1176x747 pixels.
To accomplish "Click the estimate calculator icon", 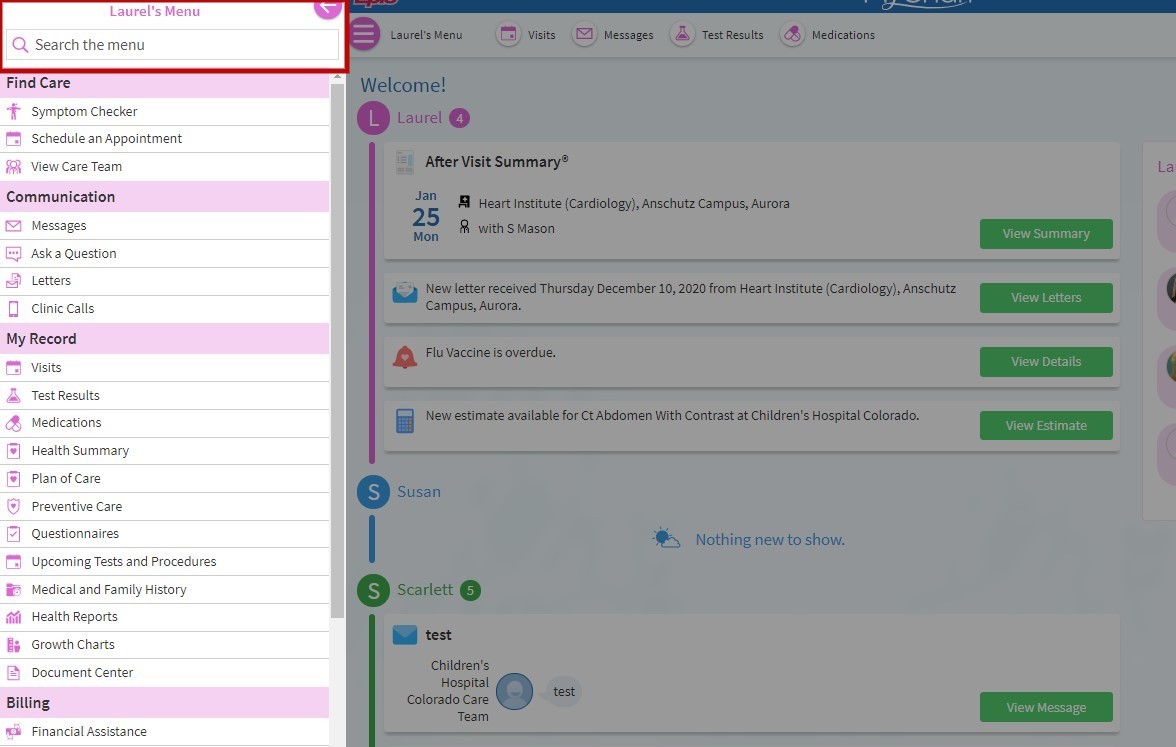I will [x=405, y=421].
